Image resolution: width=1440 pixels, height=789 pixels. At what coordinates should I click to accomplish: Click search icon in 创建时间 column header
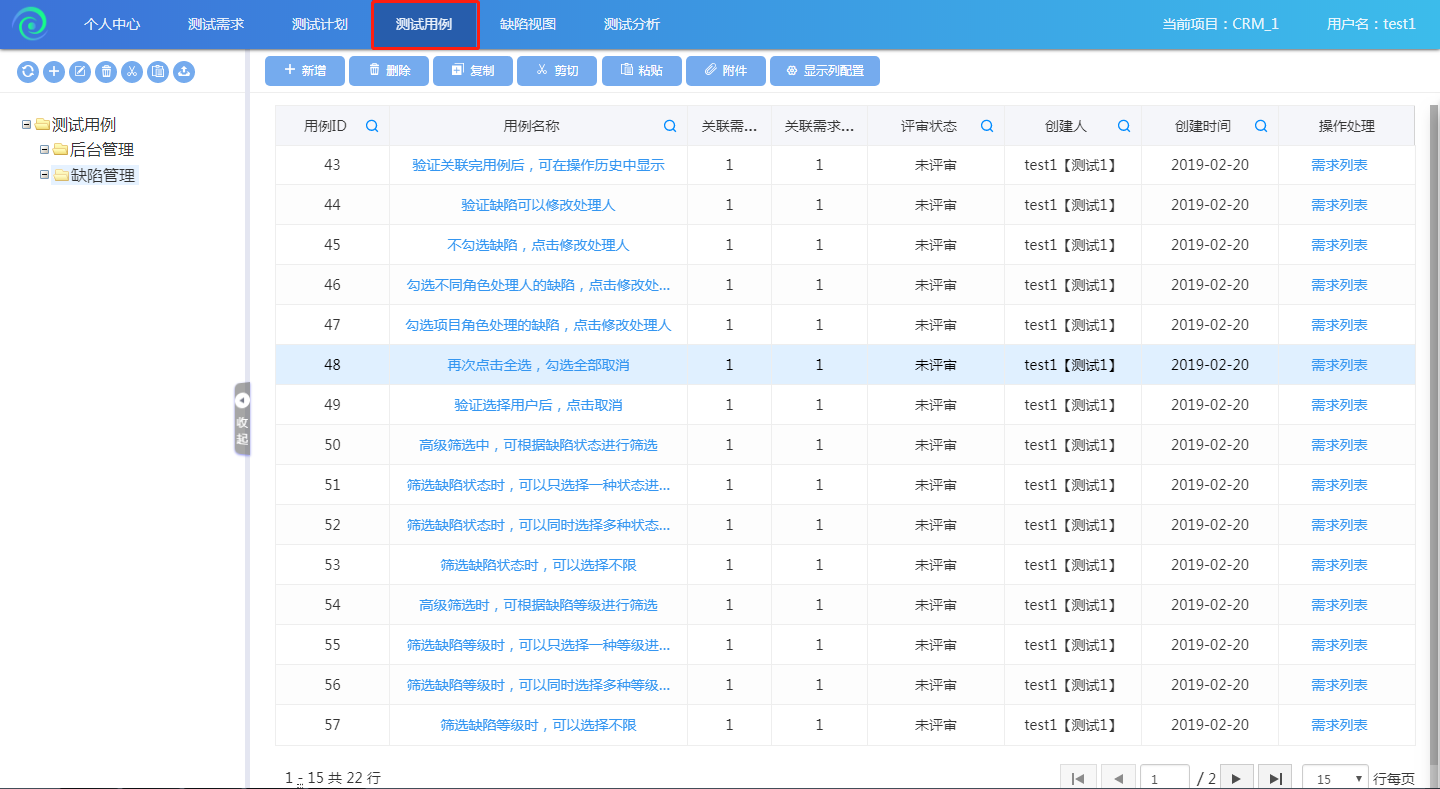tap(1261, 126)
